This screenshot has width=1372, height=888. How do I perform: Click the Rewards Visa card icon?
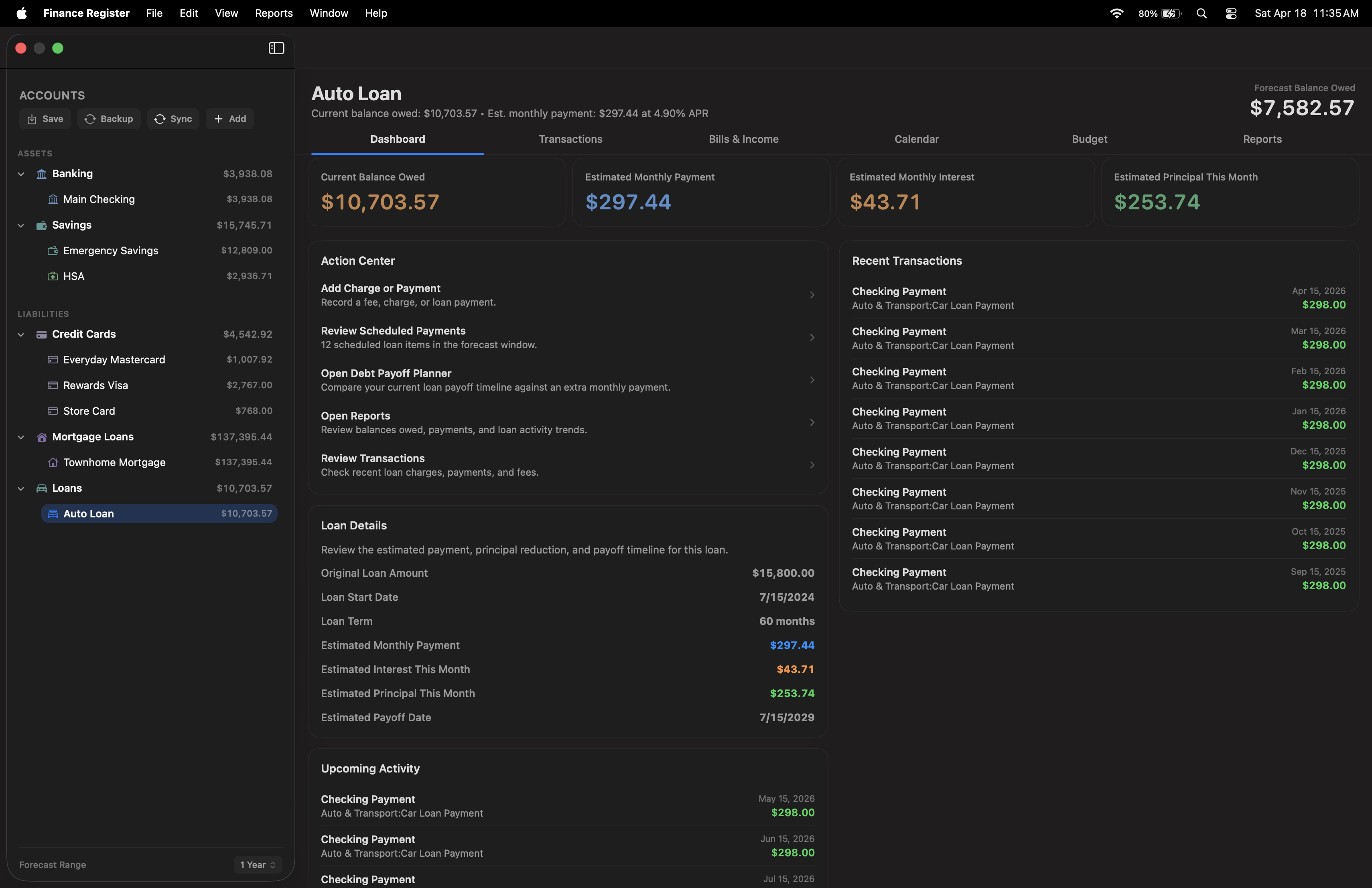point(53,385)
